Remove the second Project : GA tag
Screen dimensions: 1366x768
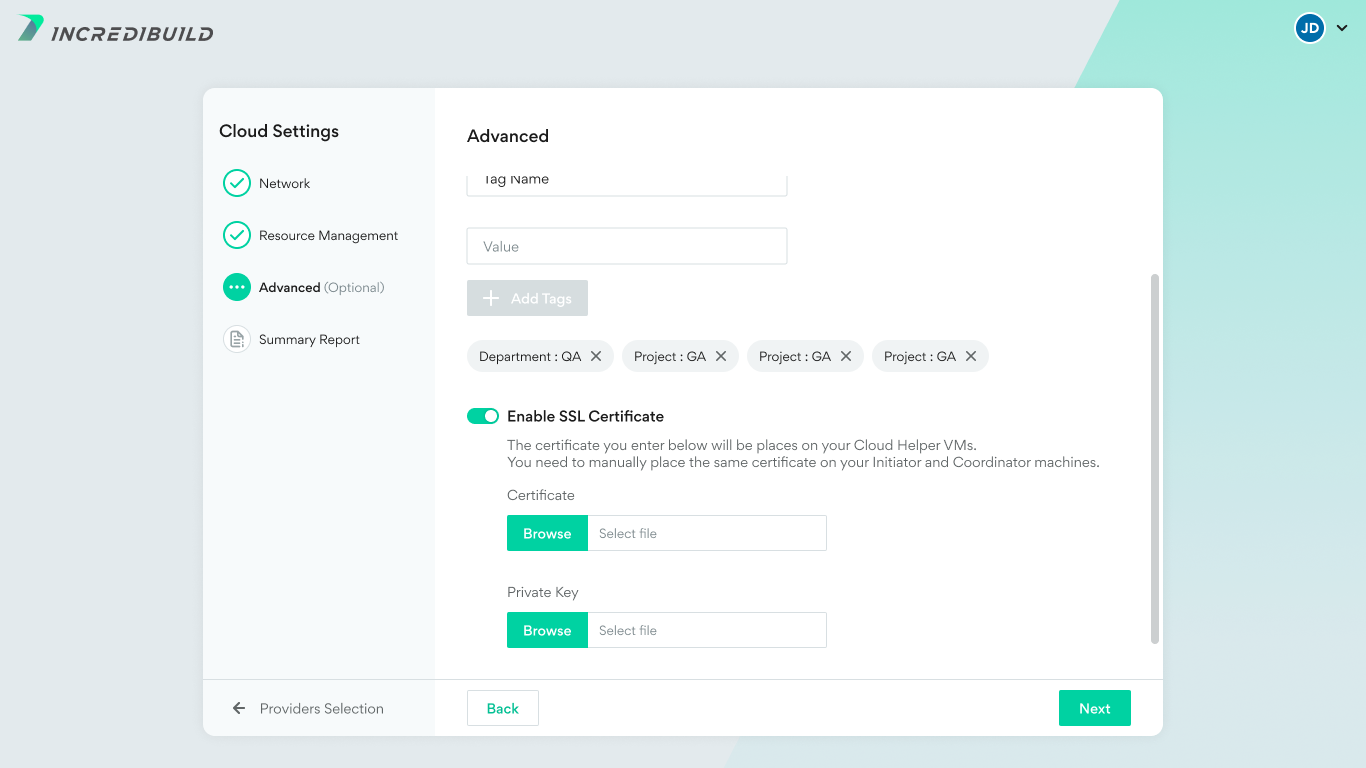(x=846, y=356)
